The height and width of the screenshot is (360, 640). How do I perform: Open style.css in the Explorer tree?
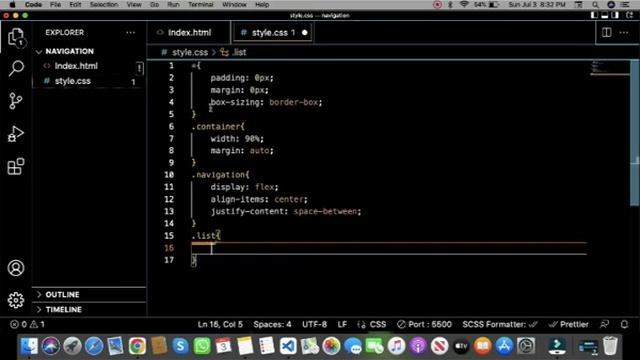(73, 81)
